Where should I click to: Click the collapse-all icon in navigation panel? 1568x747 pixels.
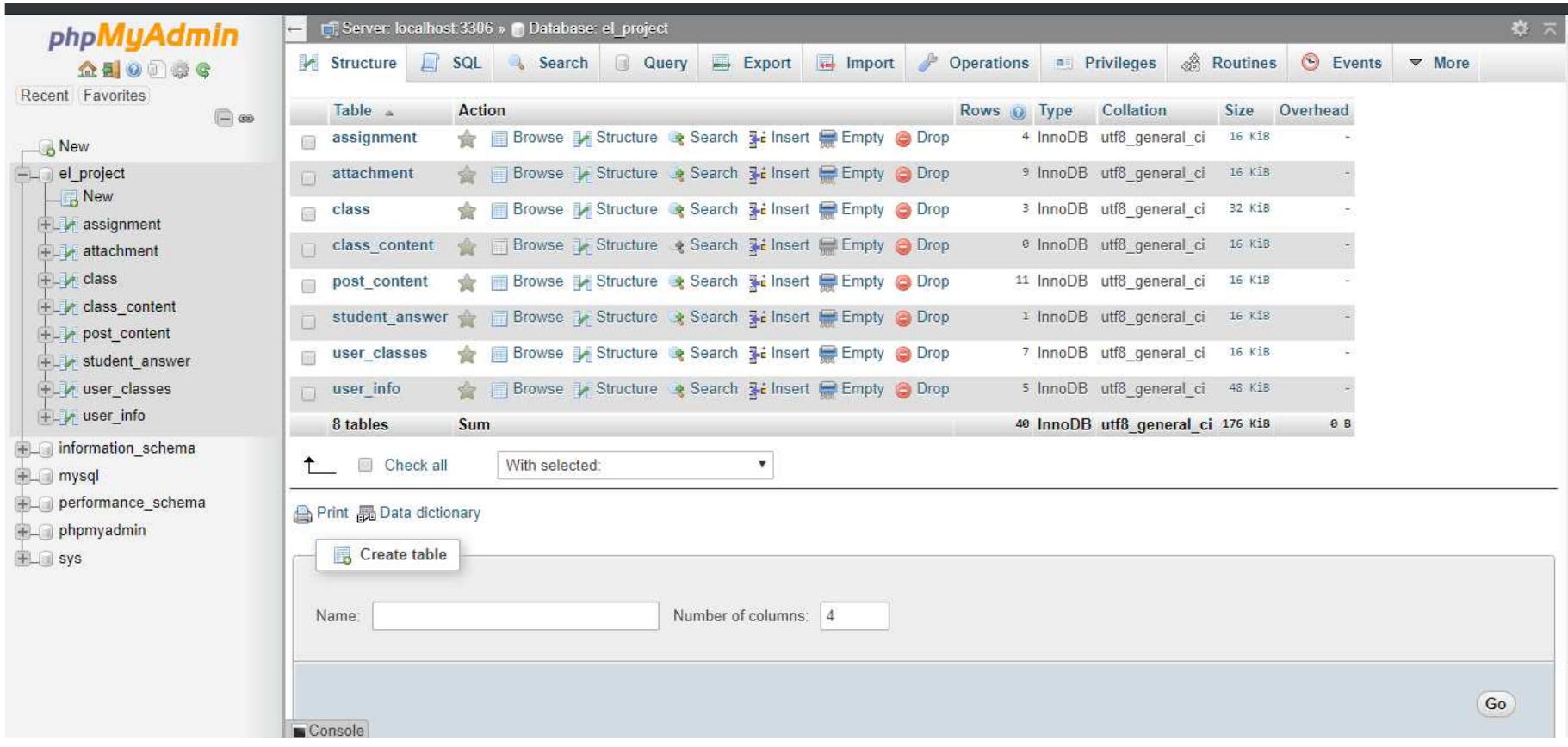[224, 118]
